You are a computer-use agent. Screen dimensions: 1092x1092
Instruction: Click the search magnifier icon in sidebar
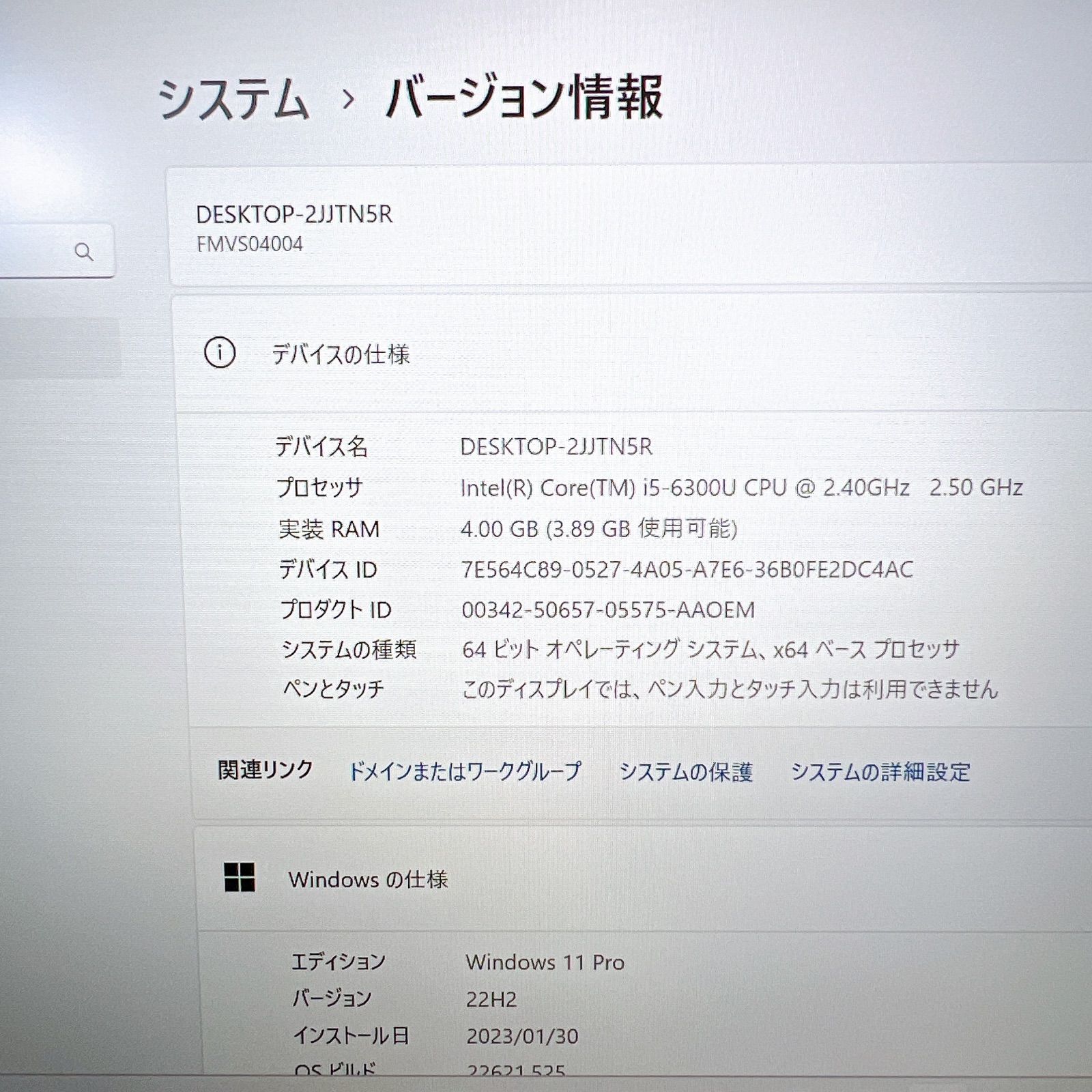(84, 252)
